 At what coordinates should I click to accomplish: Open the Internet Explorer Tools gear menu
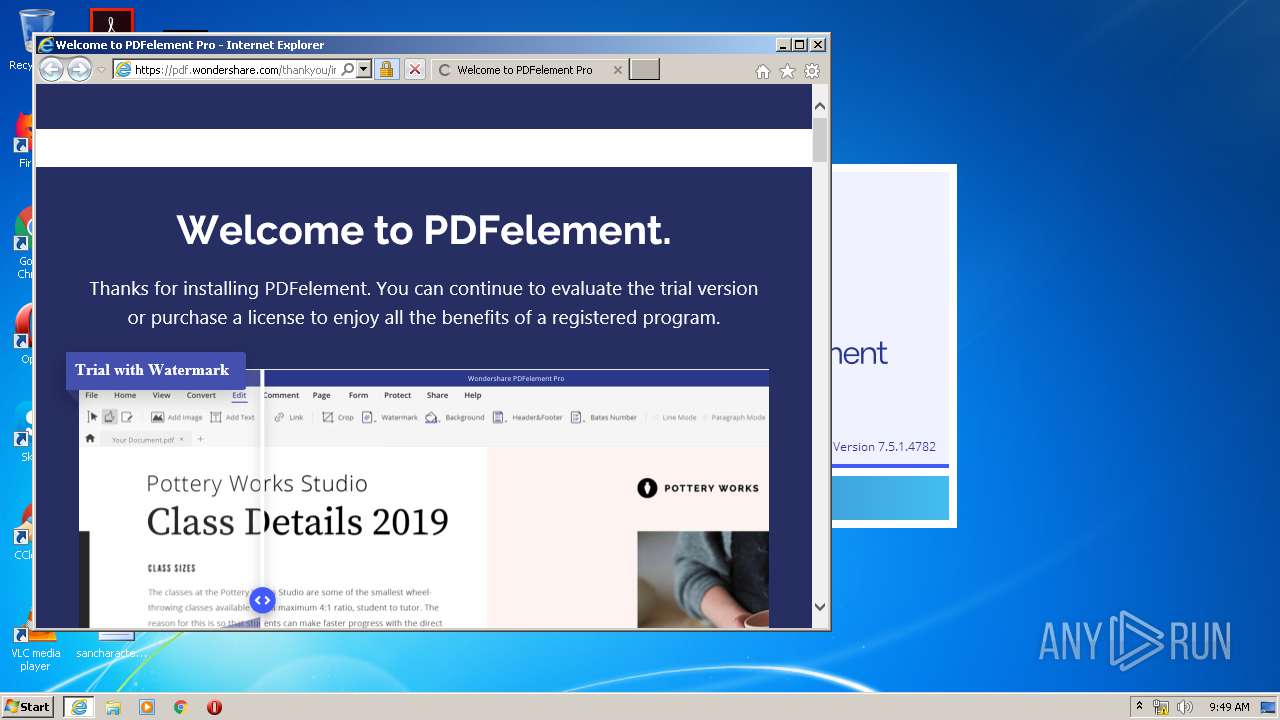pyautogui.click(x=812, y=71)
